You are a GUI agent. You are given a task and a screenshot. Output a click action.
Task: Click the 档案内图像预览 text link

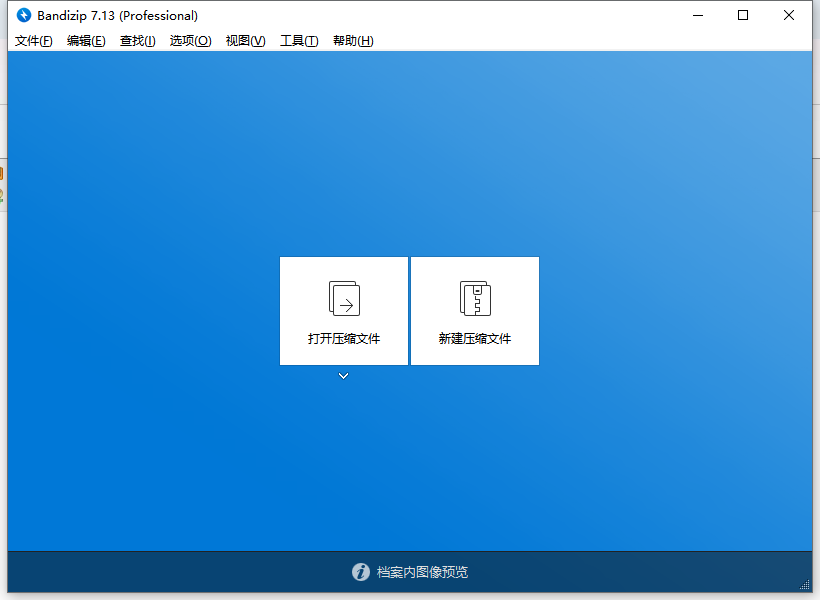422,572
